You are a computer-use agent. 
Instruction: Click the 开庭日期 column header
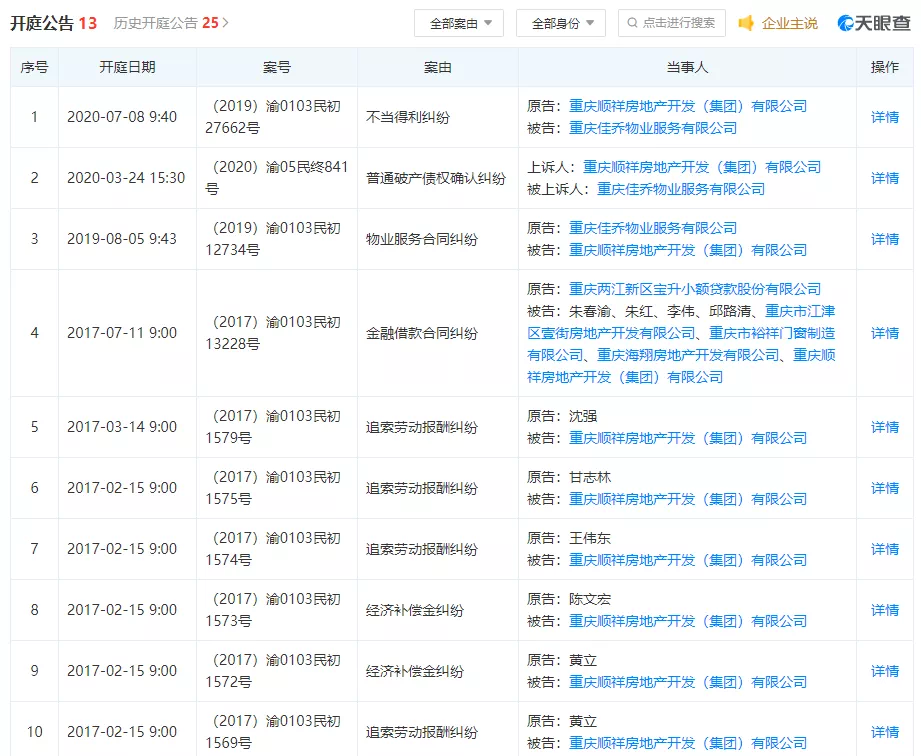click(x=127, y=67)
